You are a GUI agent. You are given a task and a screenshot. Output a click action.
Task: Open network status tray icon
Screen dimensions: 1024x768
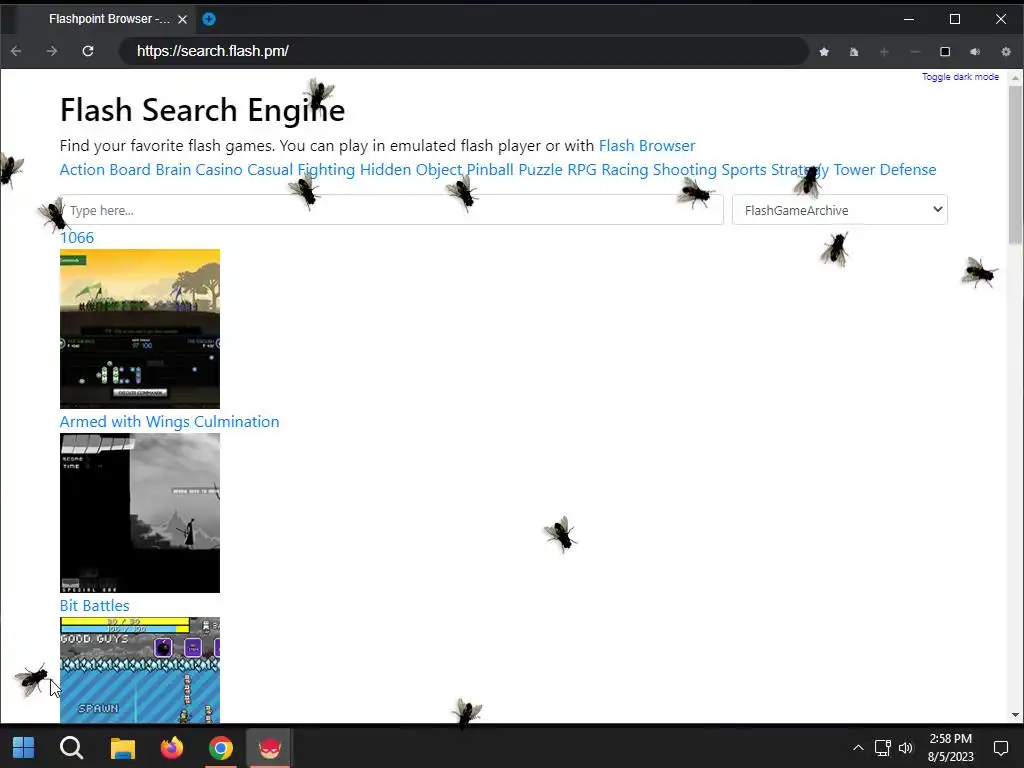tap(882, 748)
